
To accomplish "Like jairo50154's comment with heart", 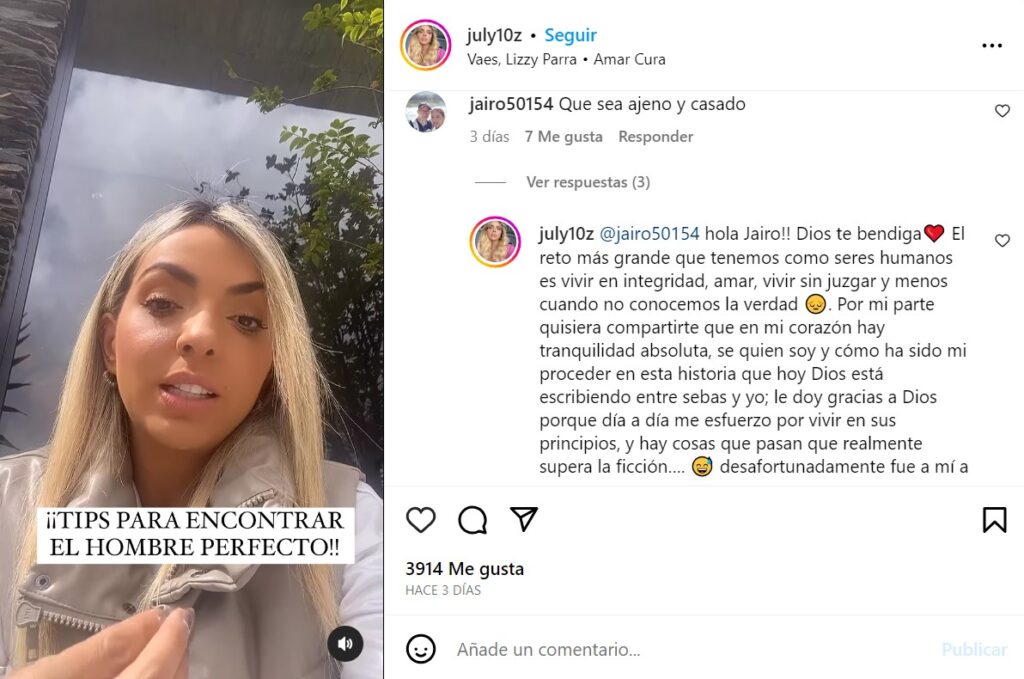I will [1002, 111].
